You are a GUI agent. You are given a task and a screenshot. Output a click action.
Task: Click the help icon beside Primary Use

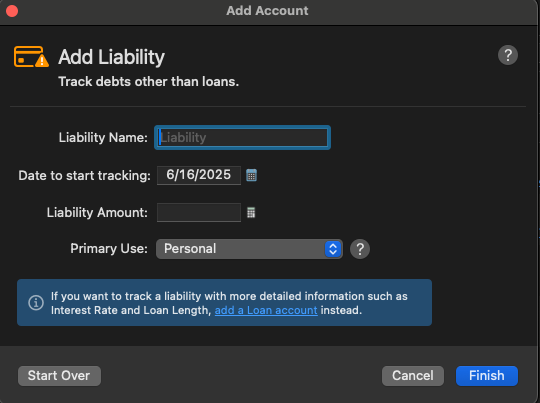point(360,249)
